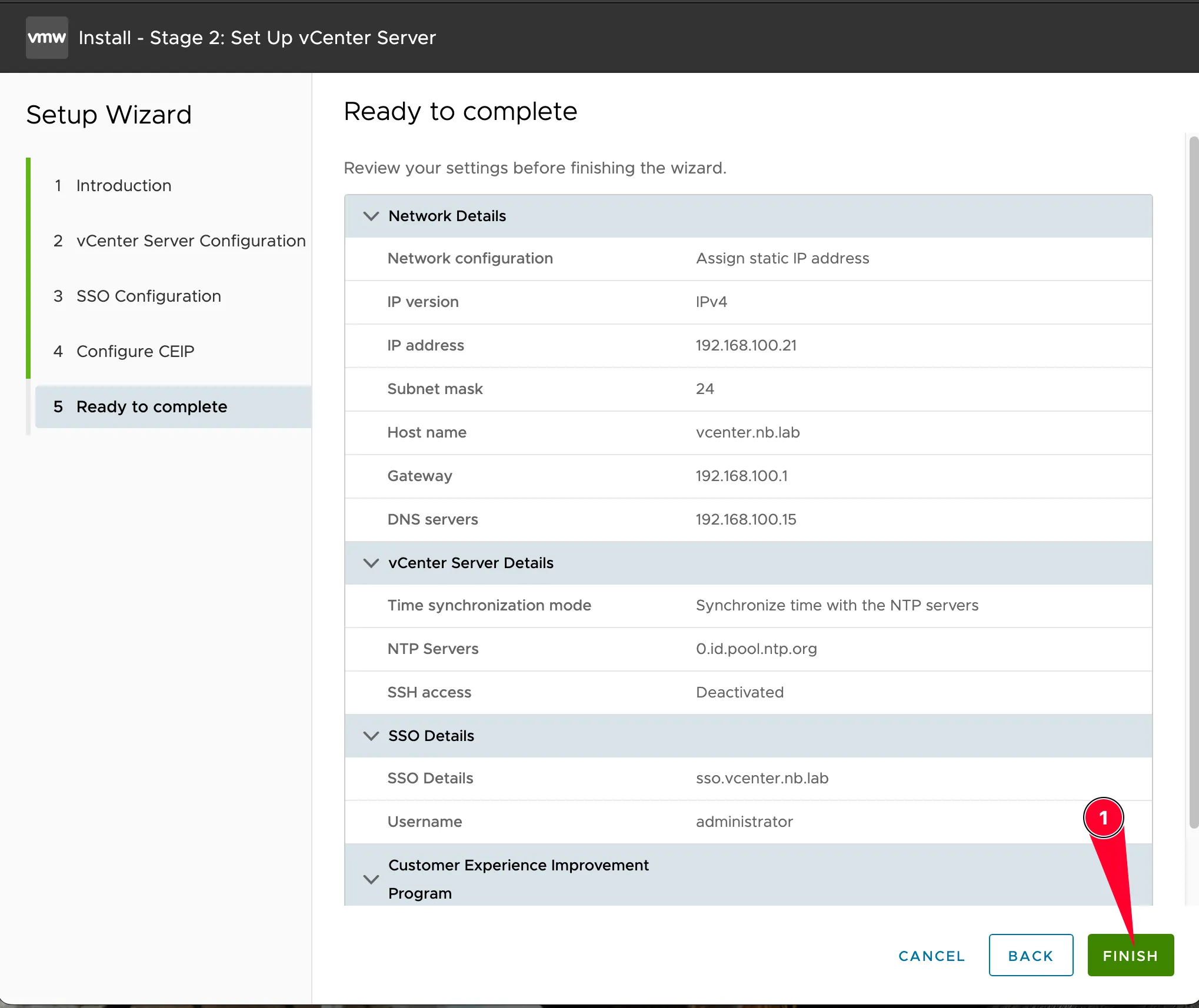
Task: Click the FINISH button
Action: point(1130,955)
